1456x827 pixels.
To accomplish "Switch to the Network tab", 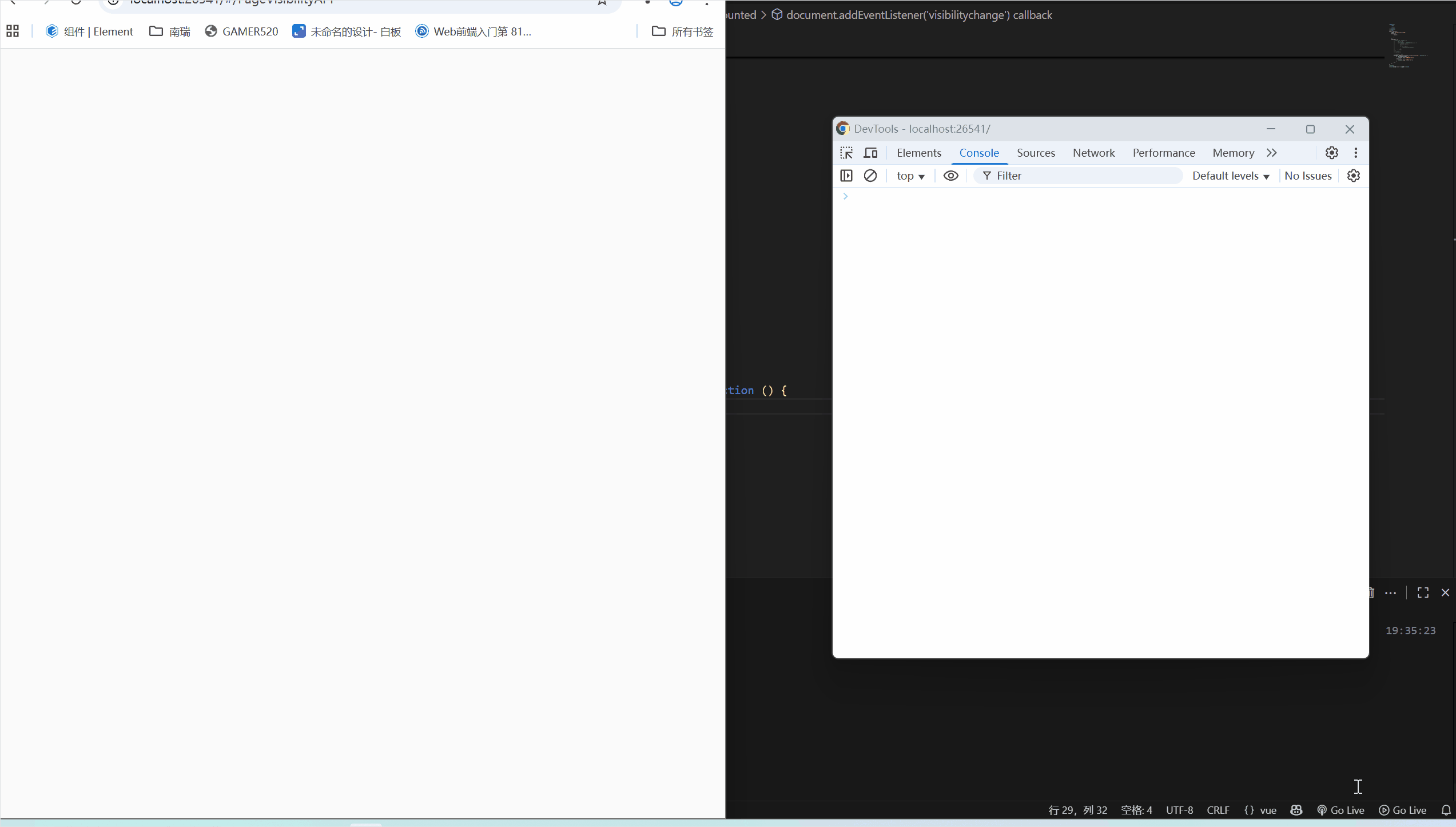I will 1093,153.
